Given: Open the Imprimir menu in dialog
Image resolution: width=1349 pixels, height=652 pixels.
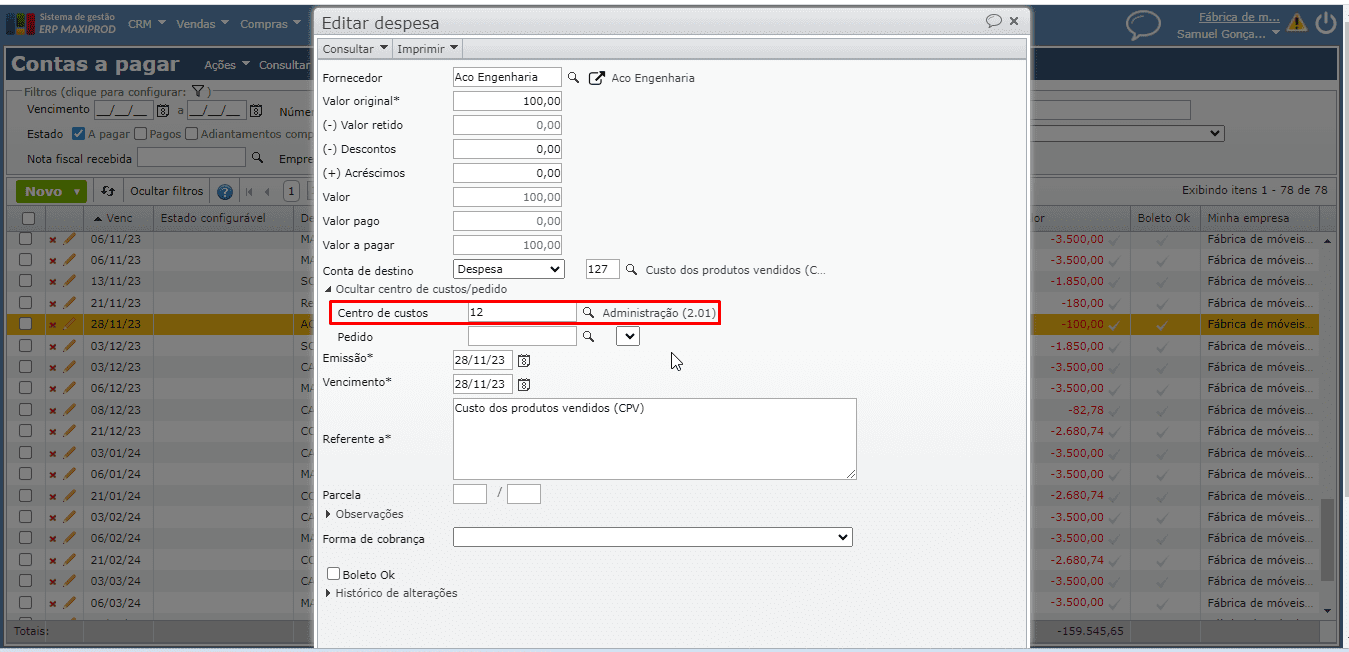Looking at the screenshot, I should (428, 48).
